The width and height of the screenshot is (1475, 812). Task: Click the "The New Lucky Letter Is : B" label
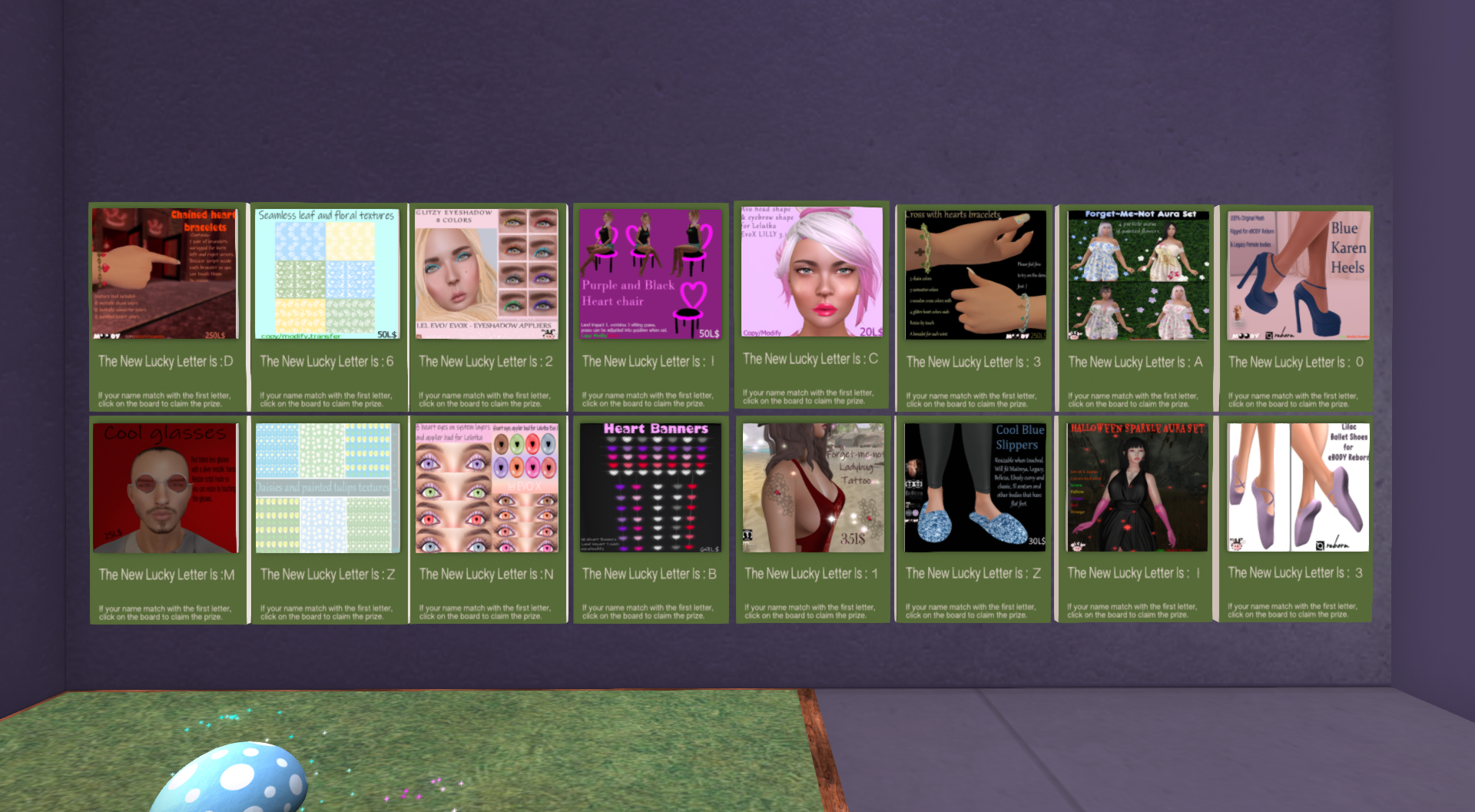click(x=649, y=574)
